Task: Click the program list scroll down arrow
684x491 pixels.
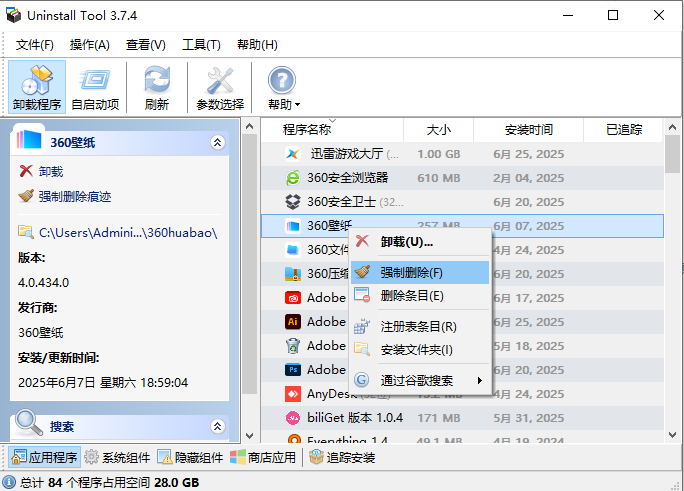Action: pyautogui.click(x=672, y=435)
